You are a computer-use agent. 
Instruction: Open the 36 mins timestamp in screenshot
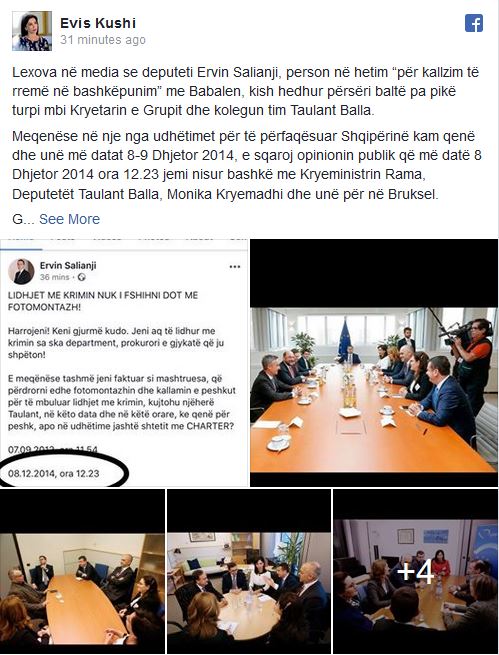[55, 277]
